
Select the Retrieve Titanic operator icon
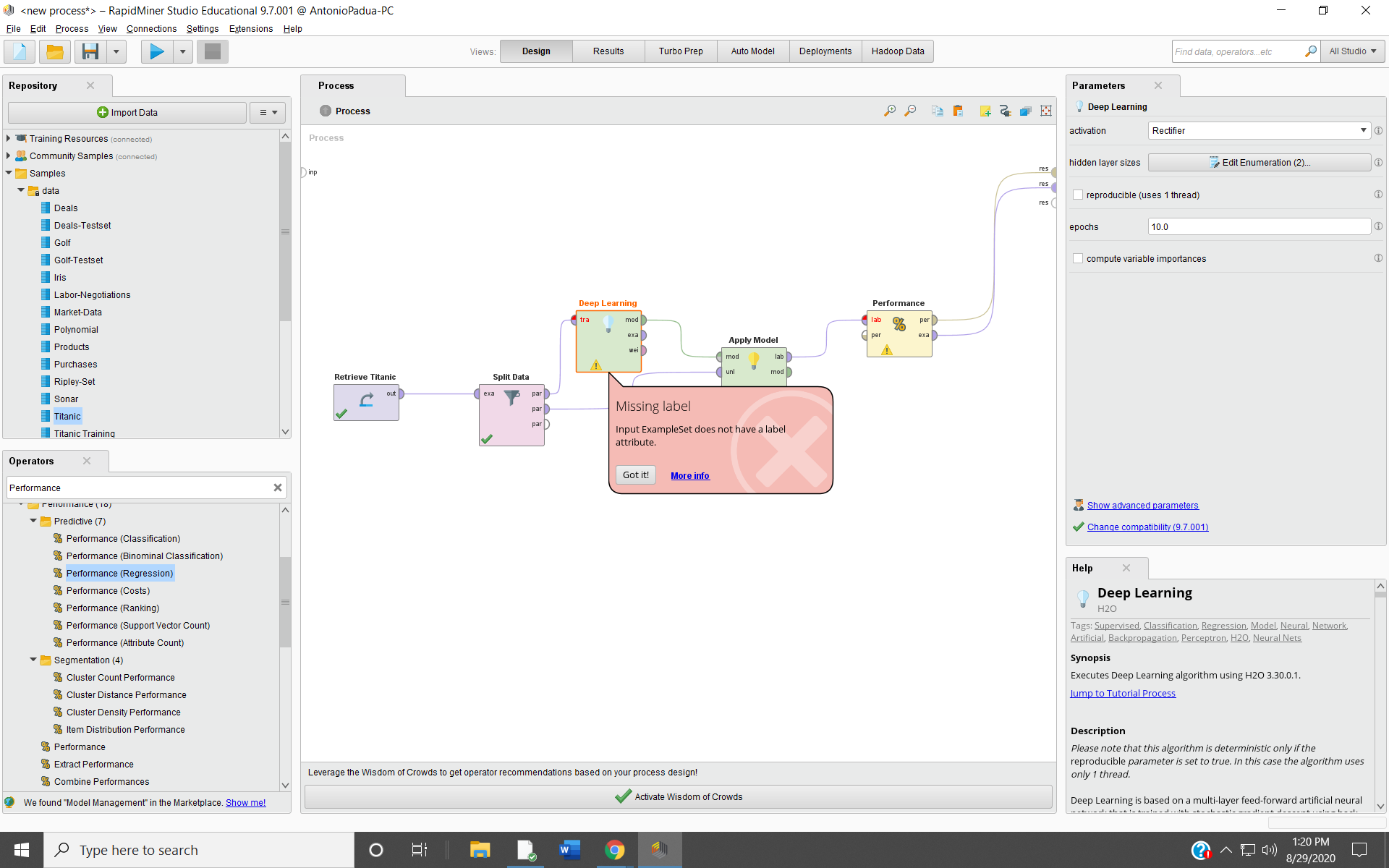pyautogui.click(x=367, y=399)
